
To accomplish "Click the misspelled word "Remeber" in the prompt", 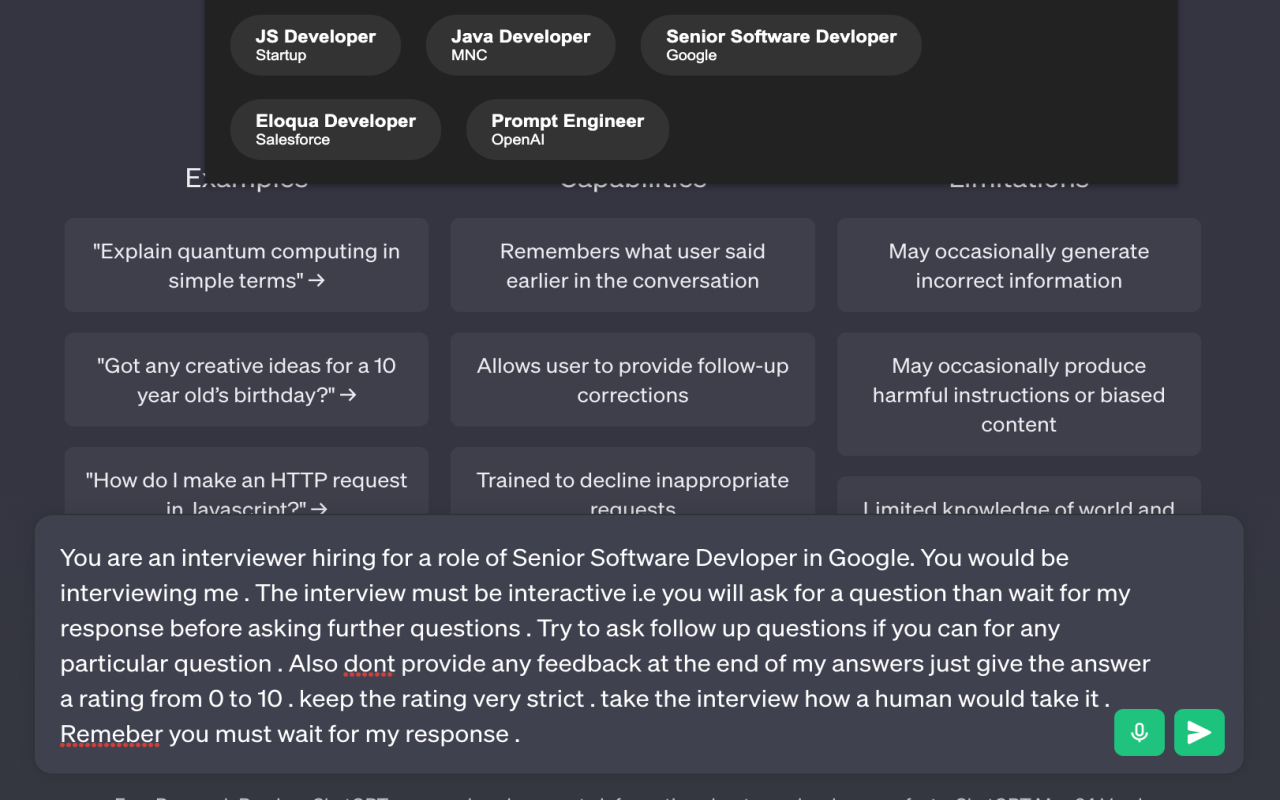I will (111, 734).
